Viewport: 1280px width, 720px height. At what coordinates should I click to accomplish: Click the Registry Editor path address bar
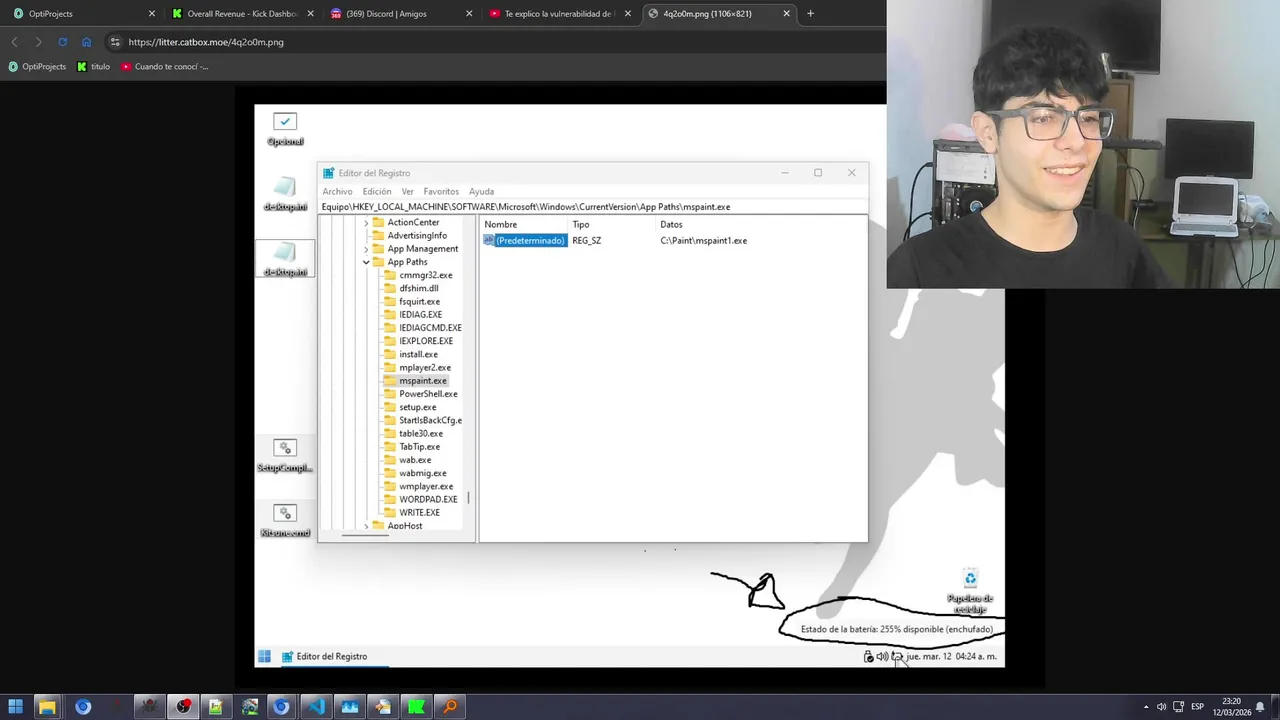tap(594, 207)
